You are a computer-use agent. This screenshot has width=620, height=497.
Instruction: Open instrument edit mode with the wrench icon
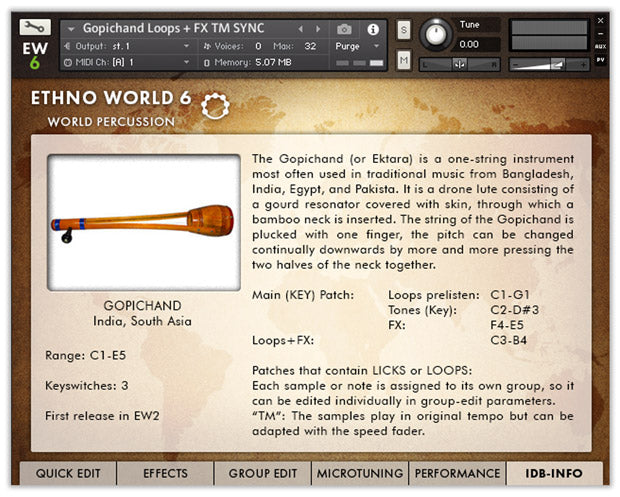35,27
